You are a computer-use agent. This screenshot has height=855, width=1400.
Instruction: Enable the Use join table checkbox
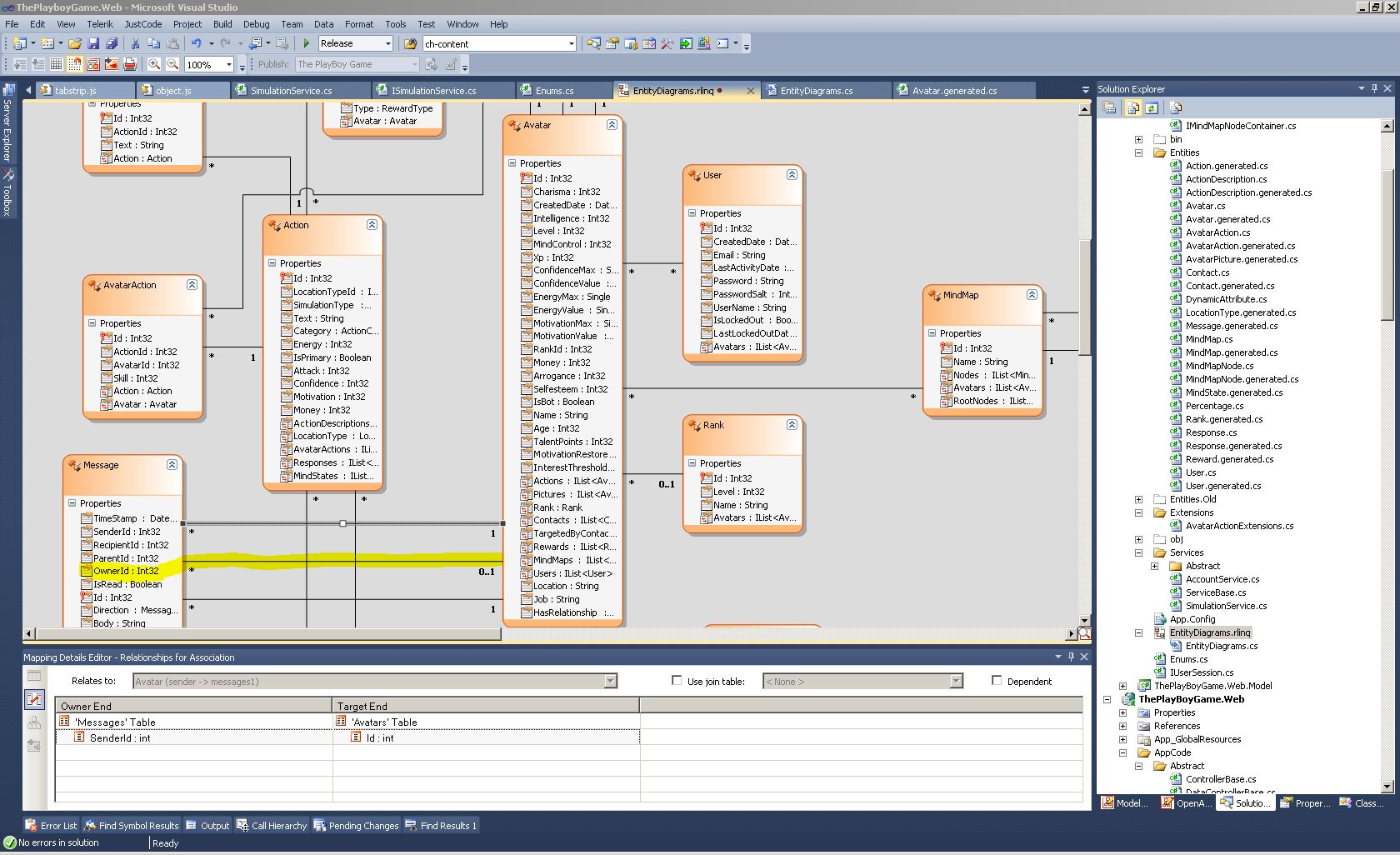tap(677, 681)
